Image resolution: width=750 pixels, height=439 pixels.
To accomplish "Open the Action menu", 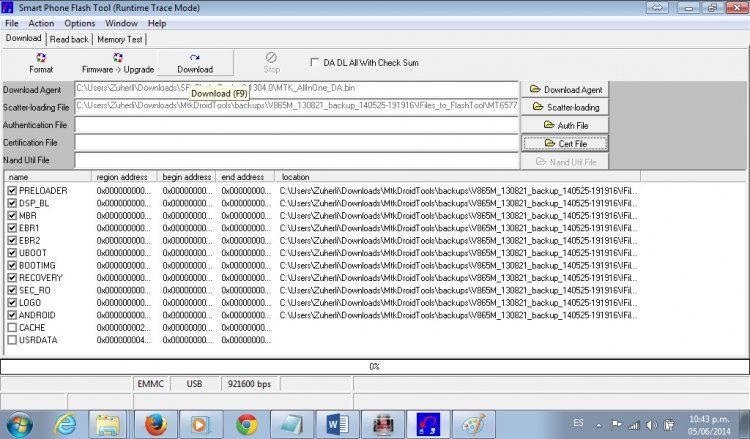I will 41,23.
